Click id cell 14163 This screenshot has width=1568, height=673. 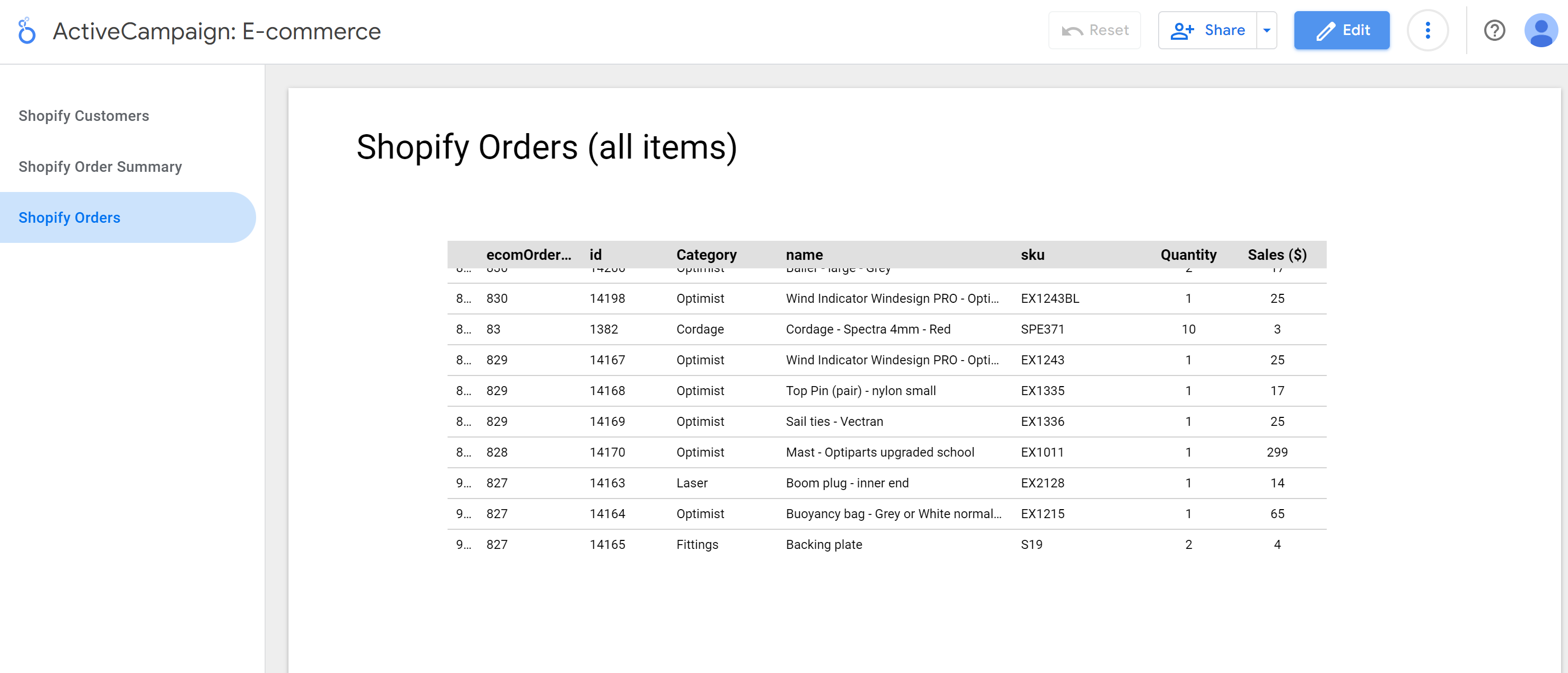[x=607, y=483]
